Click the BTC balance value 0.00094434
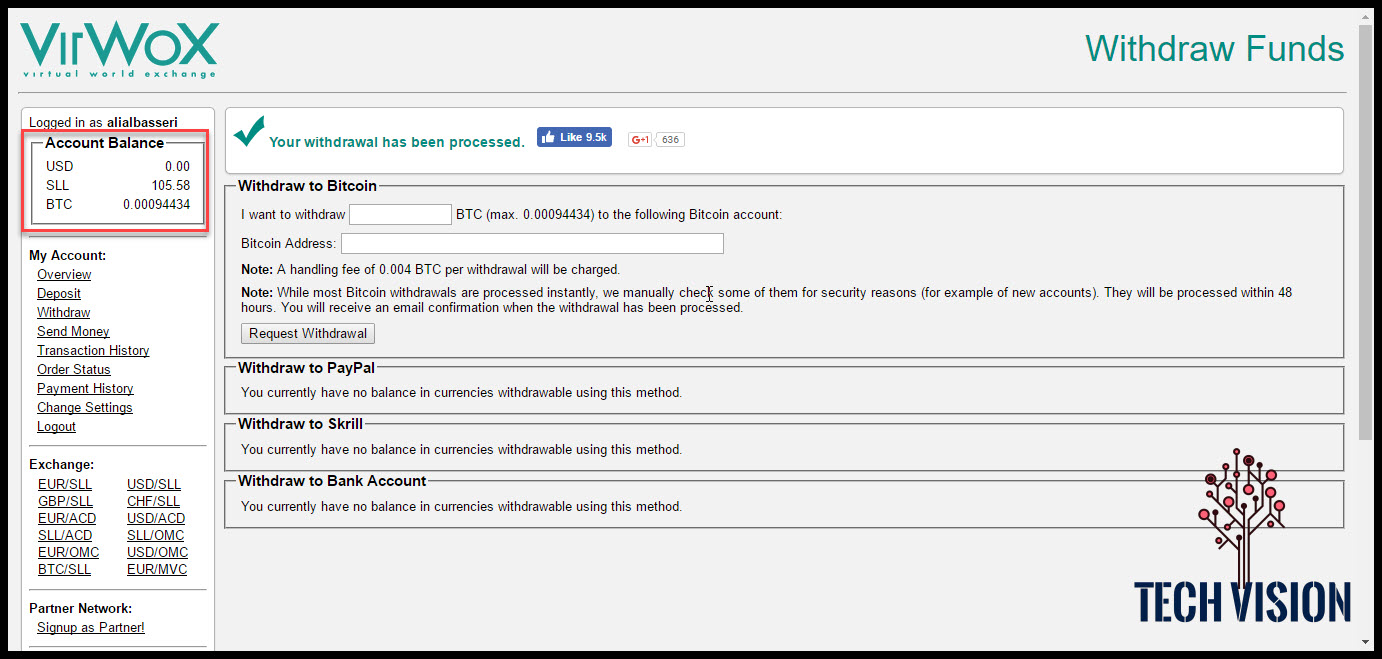 tap(156, 204)
